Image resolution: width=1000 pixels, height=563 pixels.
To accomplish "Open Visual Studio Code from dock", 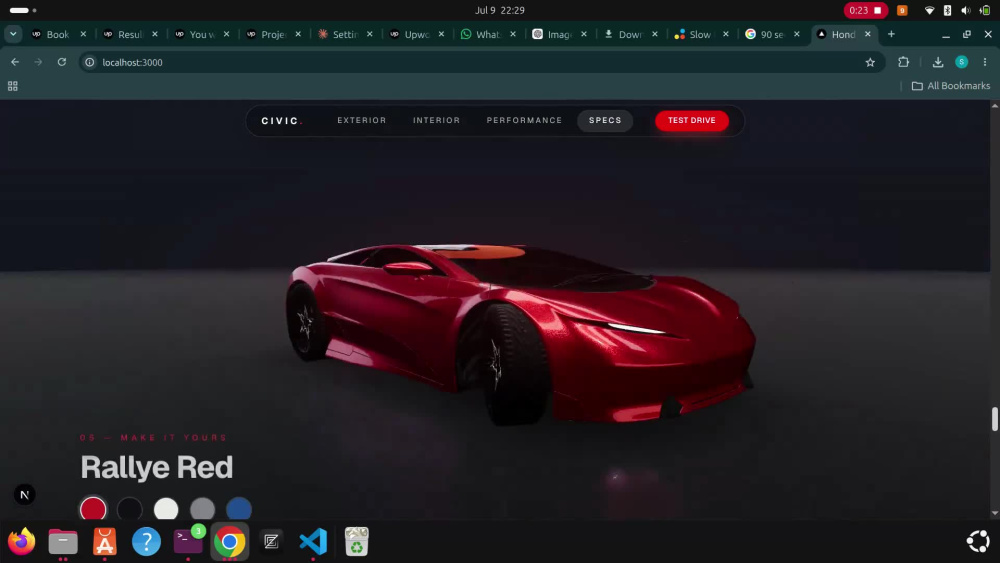I will point(313,541).
